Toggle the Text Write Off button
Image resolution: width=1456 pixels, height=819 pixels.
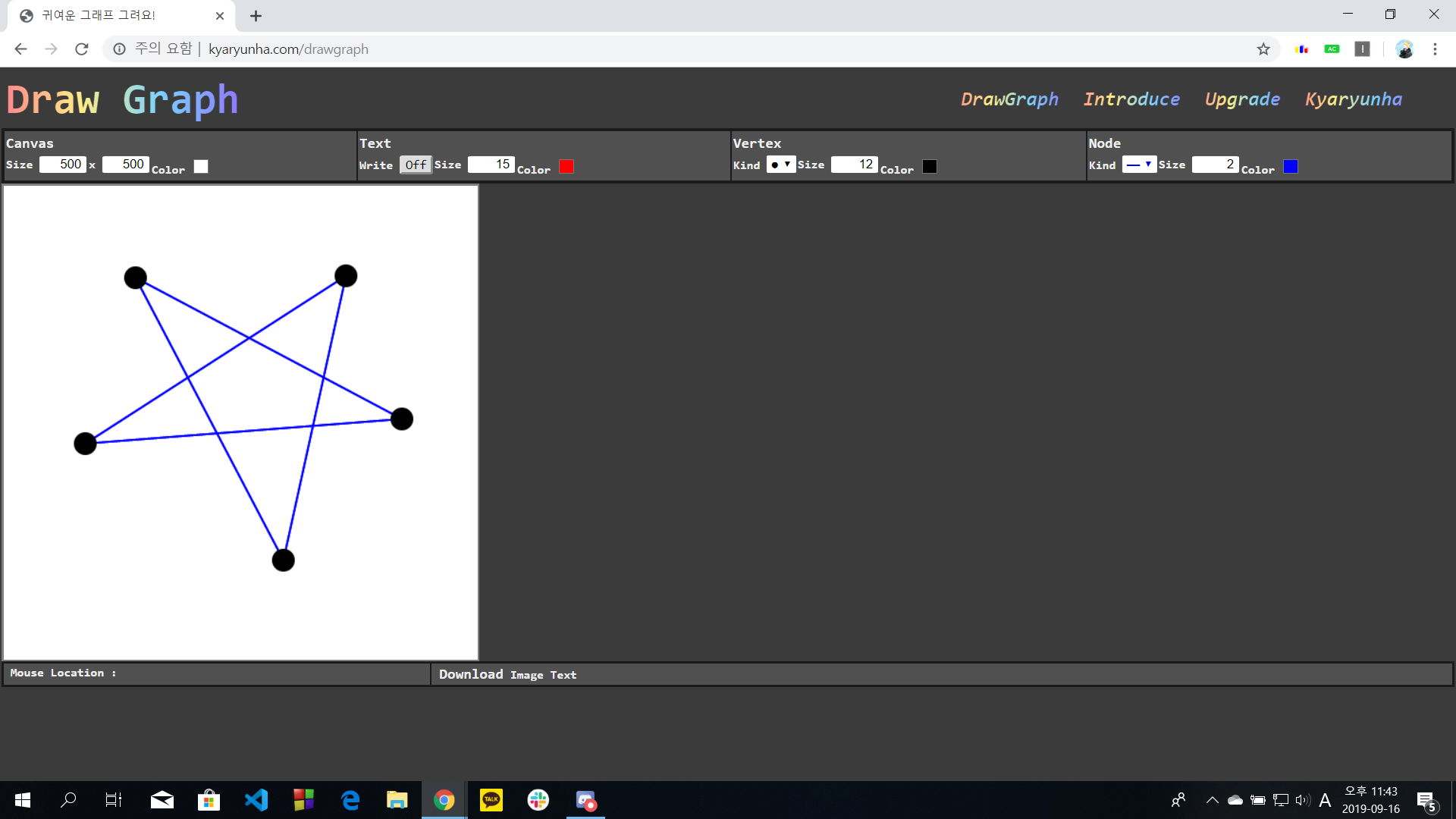point(416,165)
